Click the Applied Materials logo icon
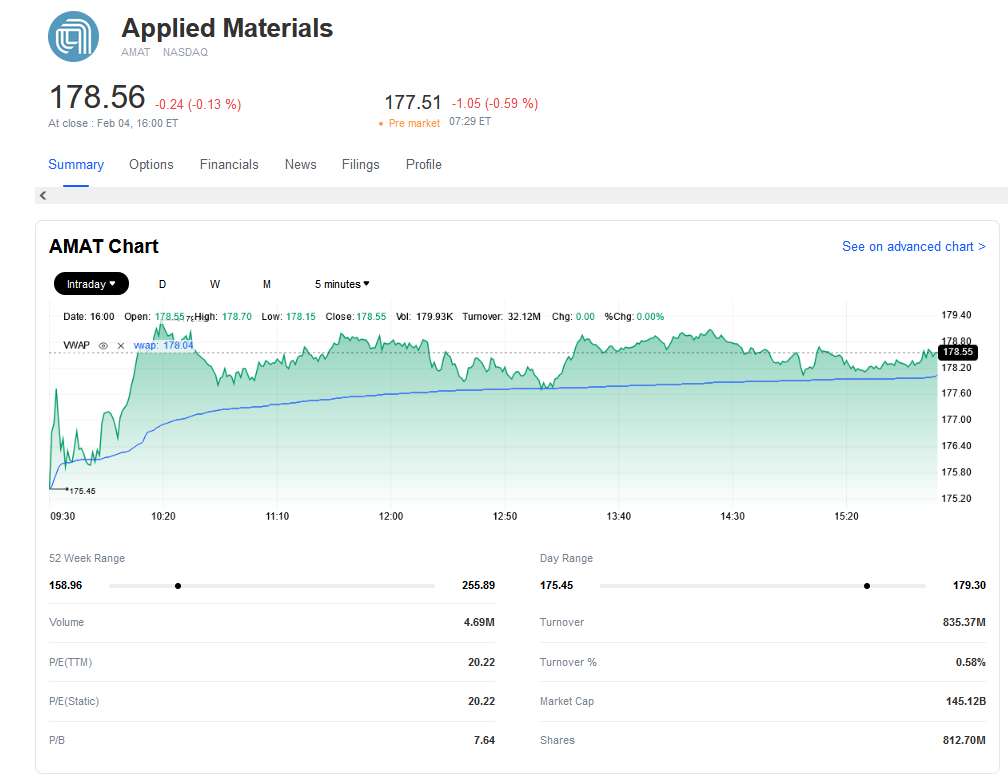1008x784 pixels. [74, 36]
